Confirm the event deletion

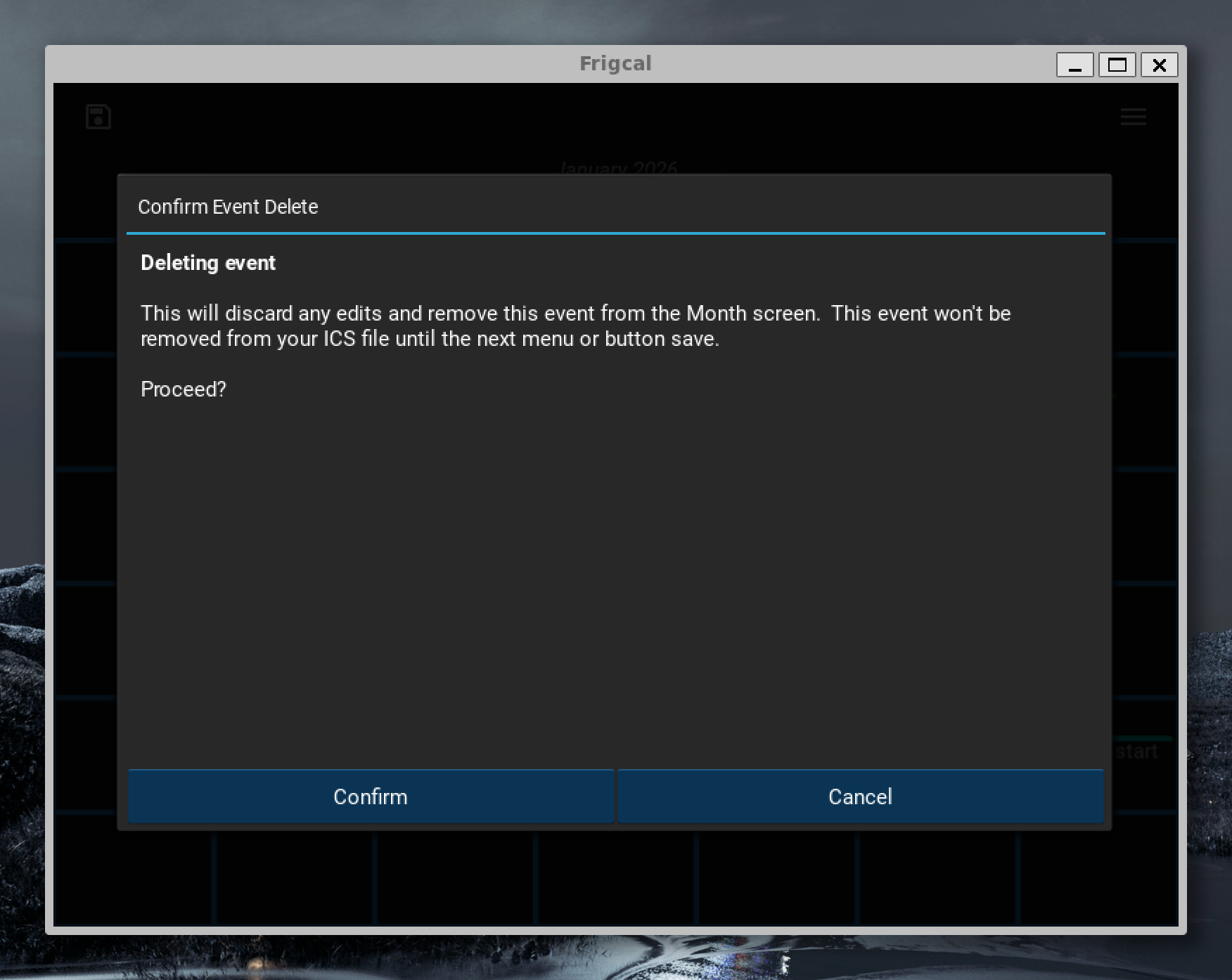371,796
